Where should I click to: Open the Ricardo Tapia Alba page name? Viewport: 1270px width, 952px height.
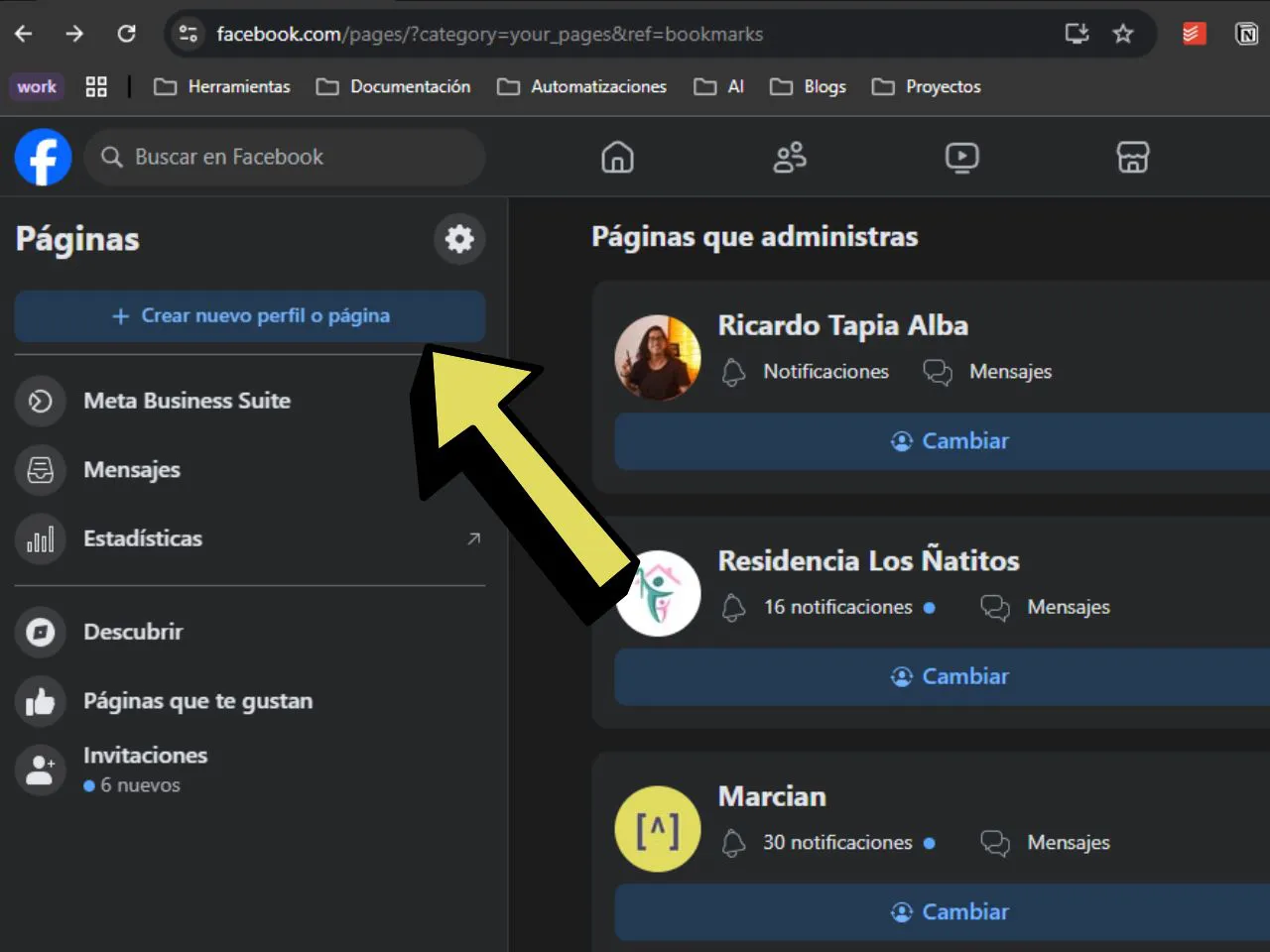click(842, 325)
